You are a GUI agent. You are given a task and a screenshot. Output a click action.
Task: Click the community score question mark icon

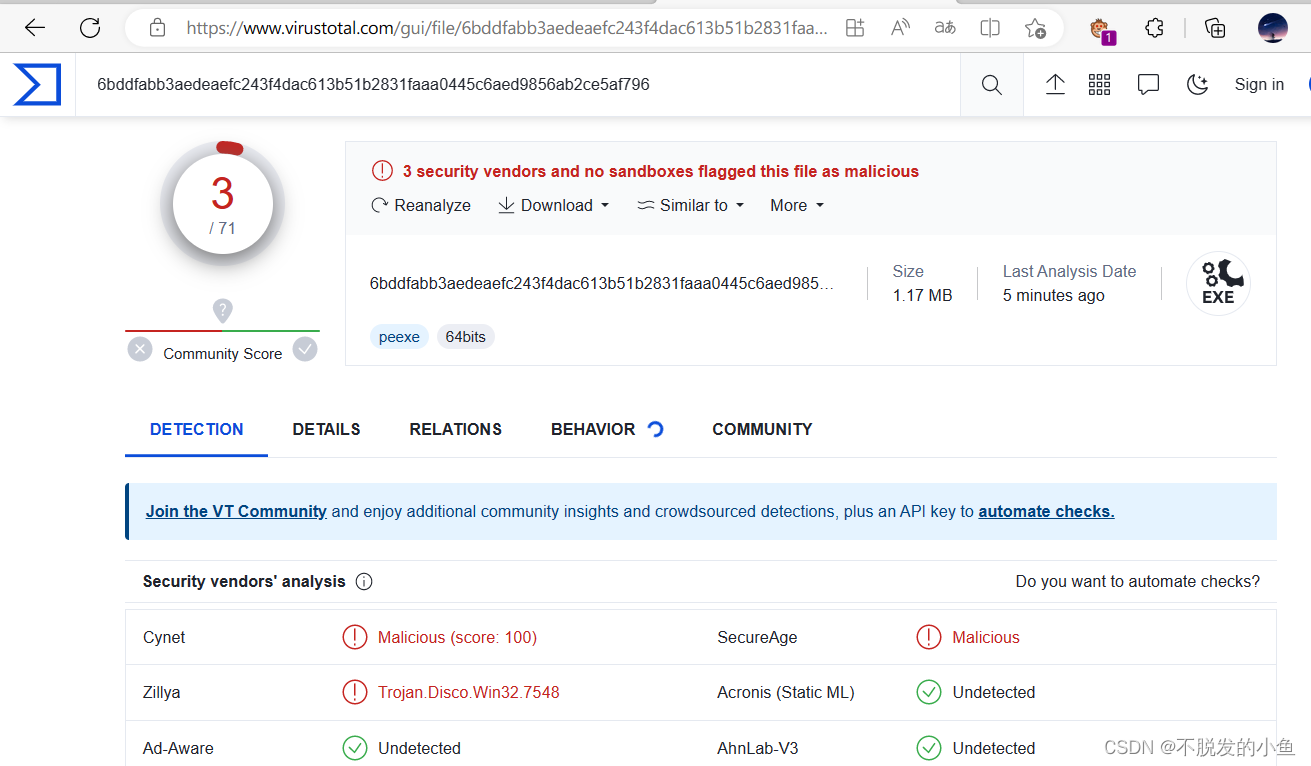point(222,310)
